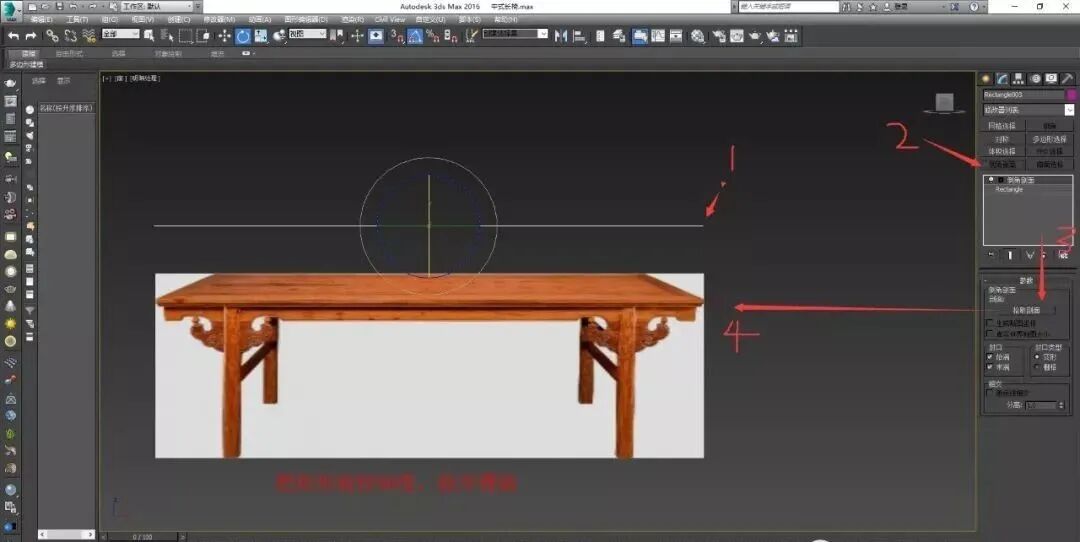Switch to the Display command panel tab
Screen dimensions: 1080x542
[1051, 79]
